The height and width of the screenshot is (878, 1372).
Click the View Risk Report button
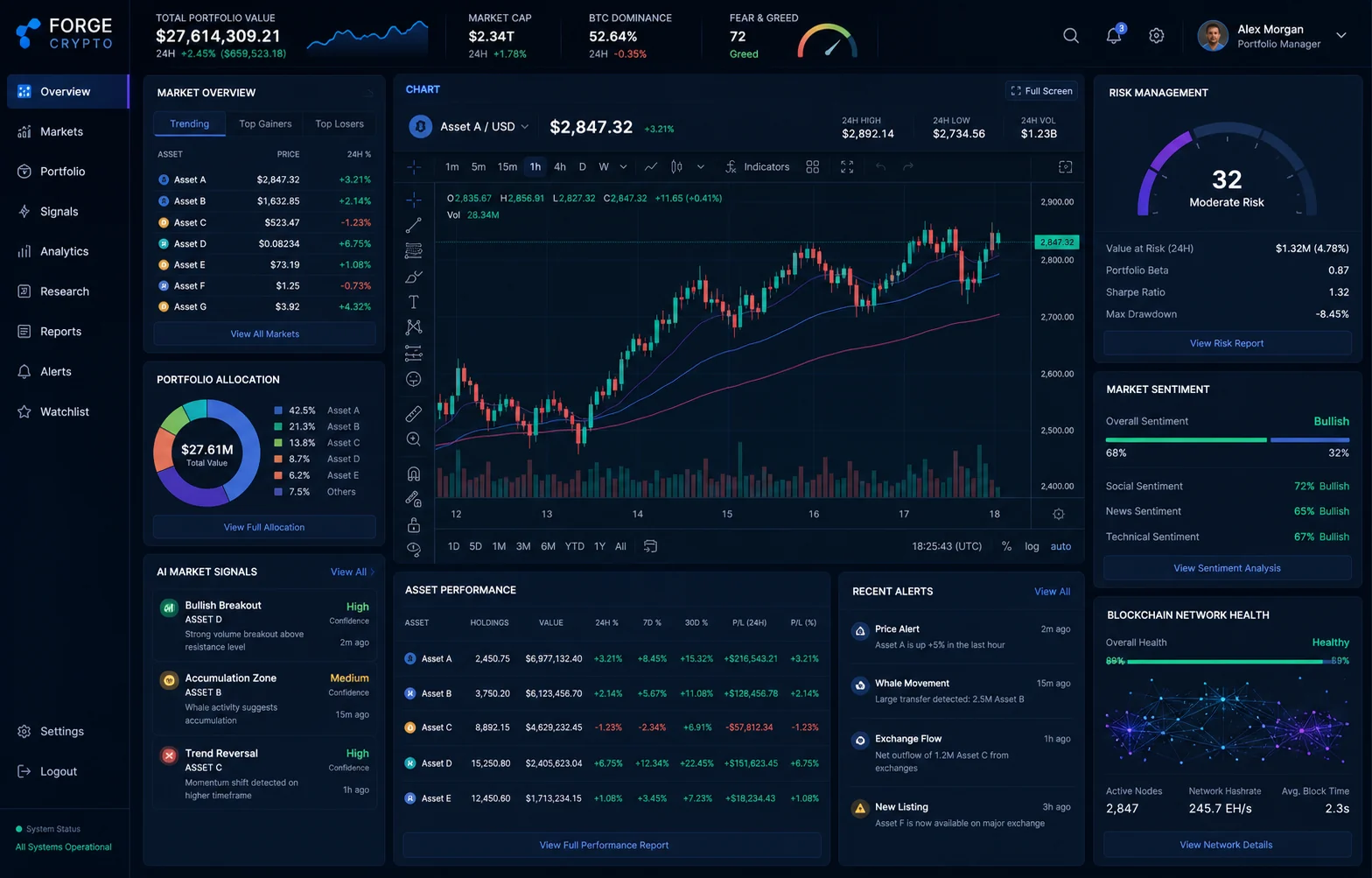[1227, 343]
